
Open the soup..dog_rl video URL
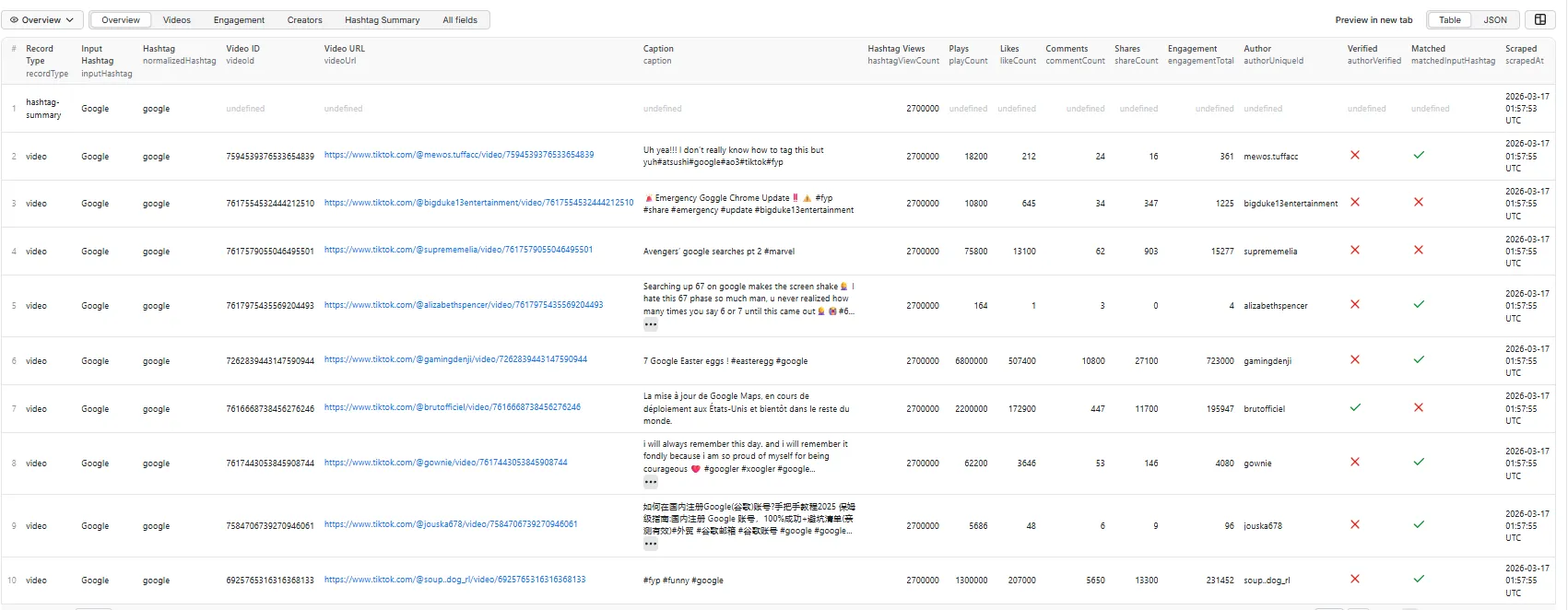coord(454,580)
